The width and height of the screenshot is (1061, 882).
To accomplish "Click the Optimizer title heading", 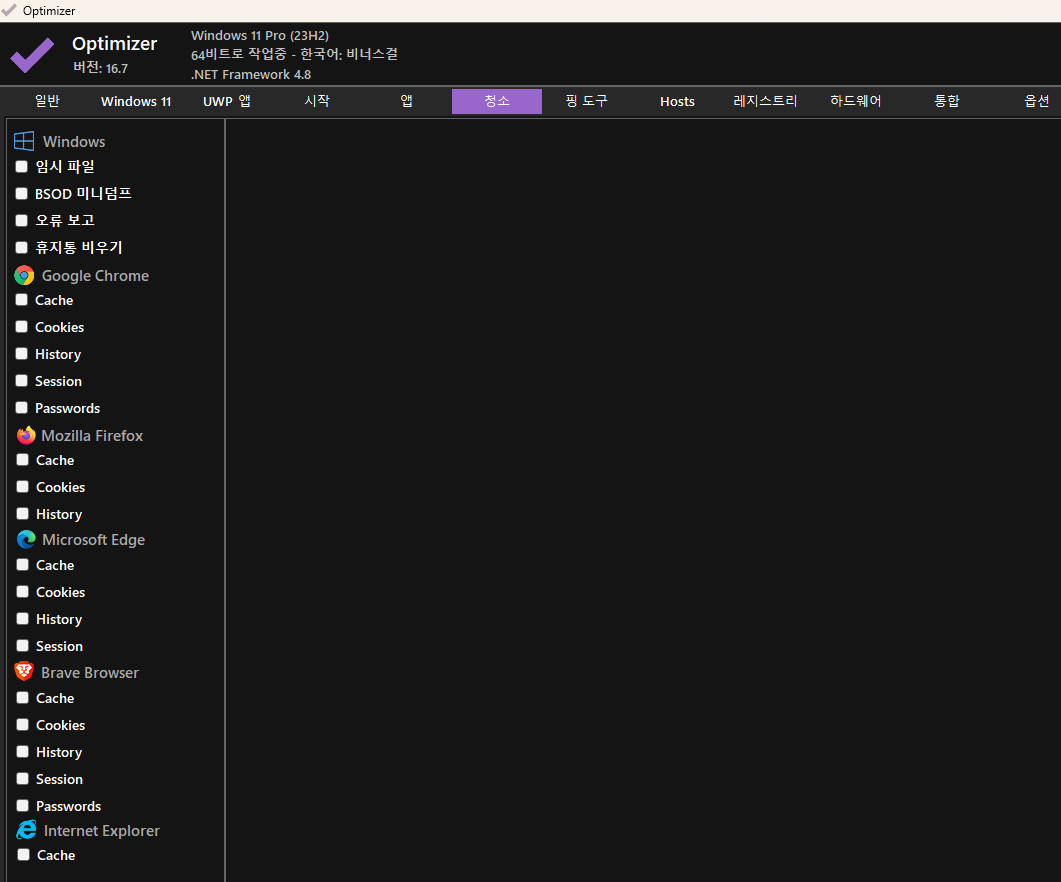I will click(114, 43).
